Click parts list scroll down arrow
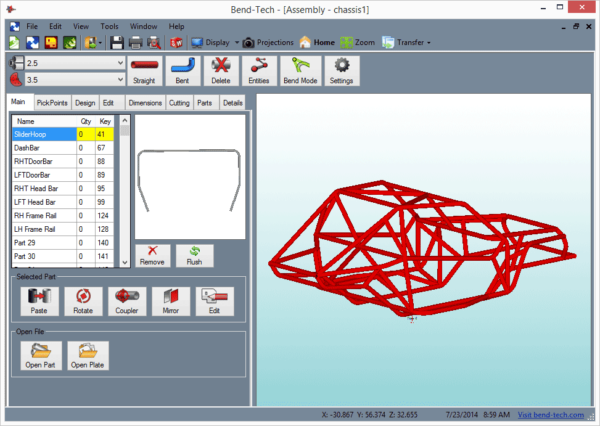Image resolution: width=600 pixels, height=426 pixels. (125, 263)
